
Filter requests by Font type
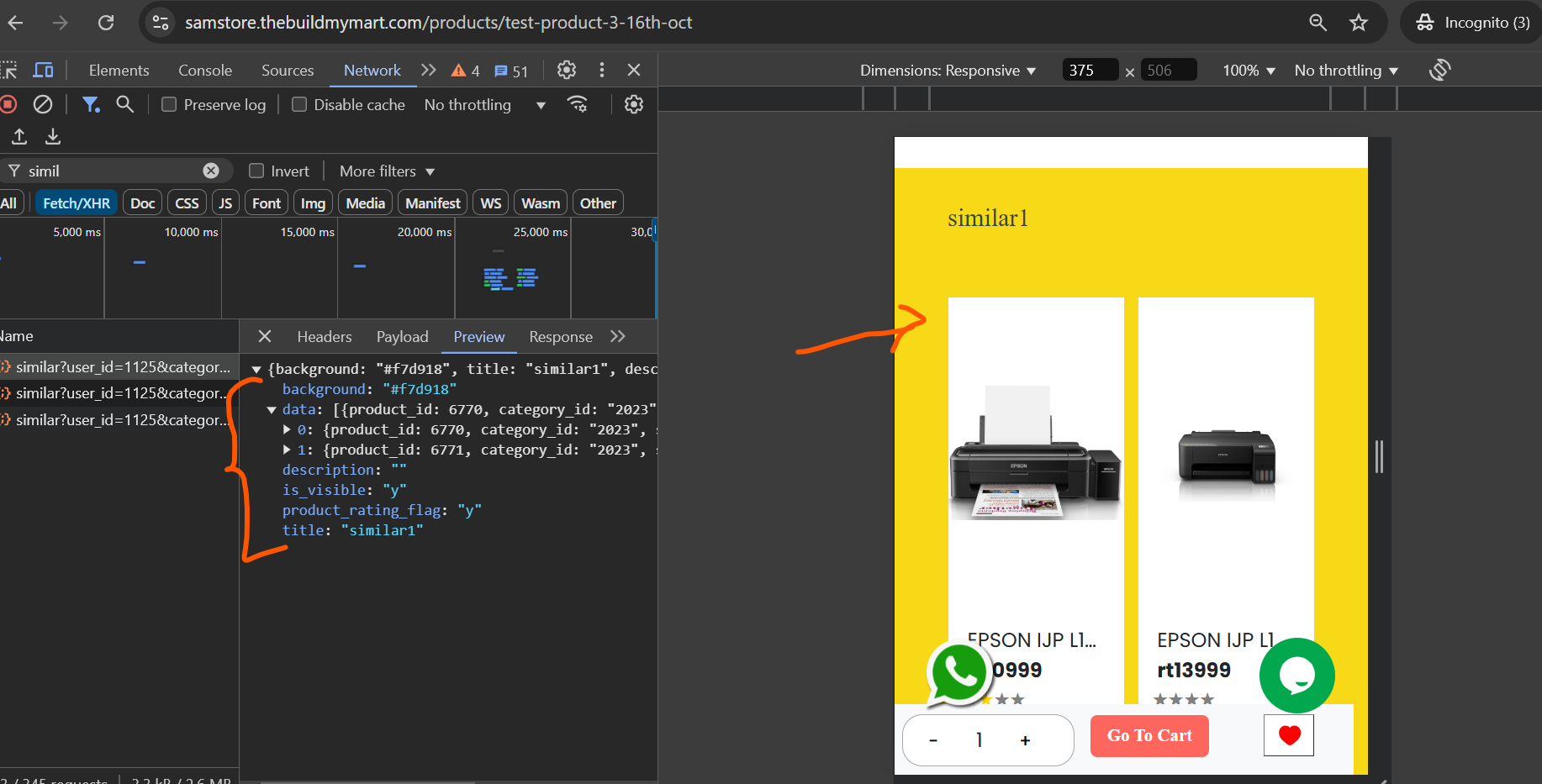pyautogui.click(x=267, y=203)
